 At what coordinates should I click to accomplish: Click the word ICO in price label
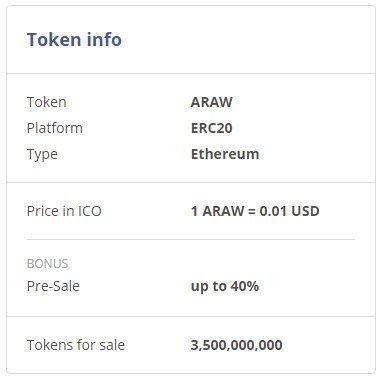[x=90, y=211]
